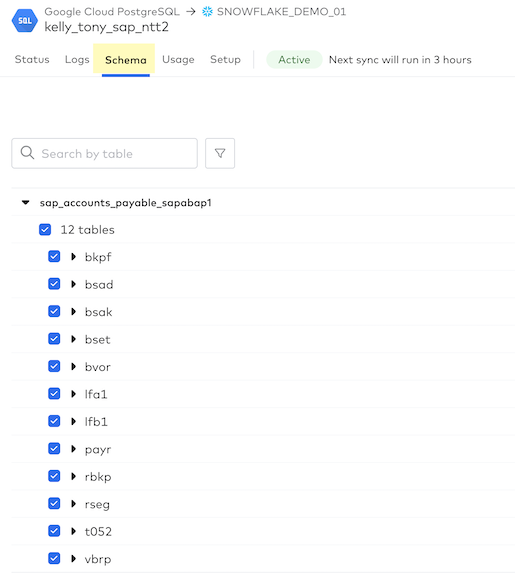The width and height of the screenshot is (515, 575).
Task: Expand the bvor table columns
Action: pos(73,366)
